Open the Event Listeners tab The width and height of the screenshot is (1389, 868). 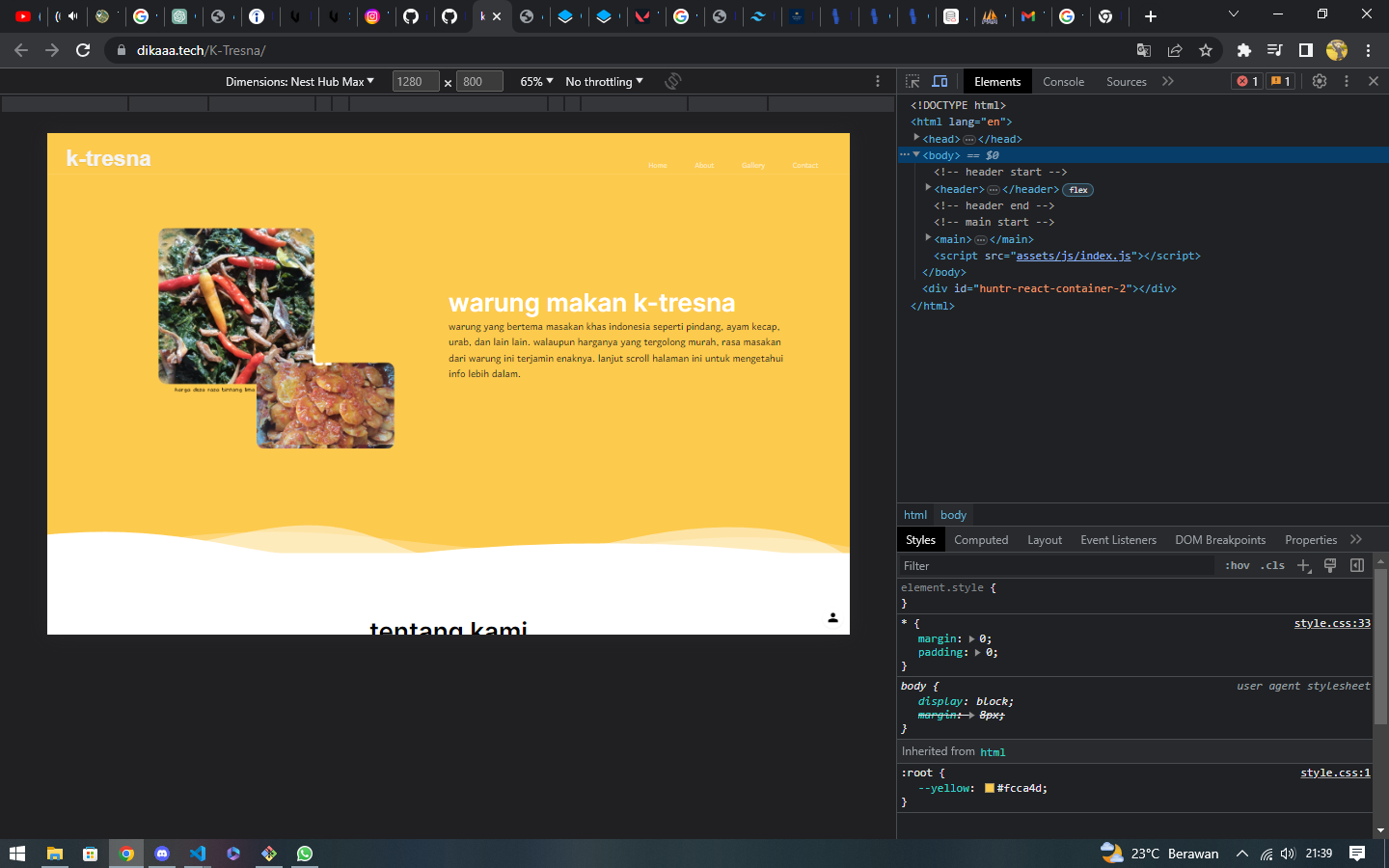(x=1118, y=540)
